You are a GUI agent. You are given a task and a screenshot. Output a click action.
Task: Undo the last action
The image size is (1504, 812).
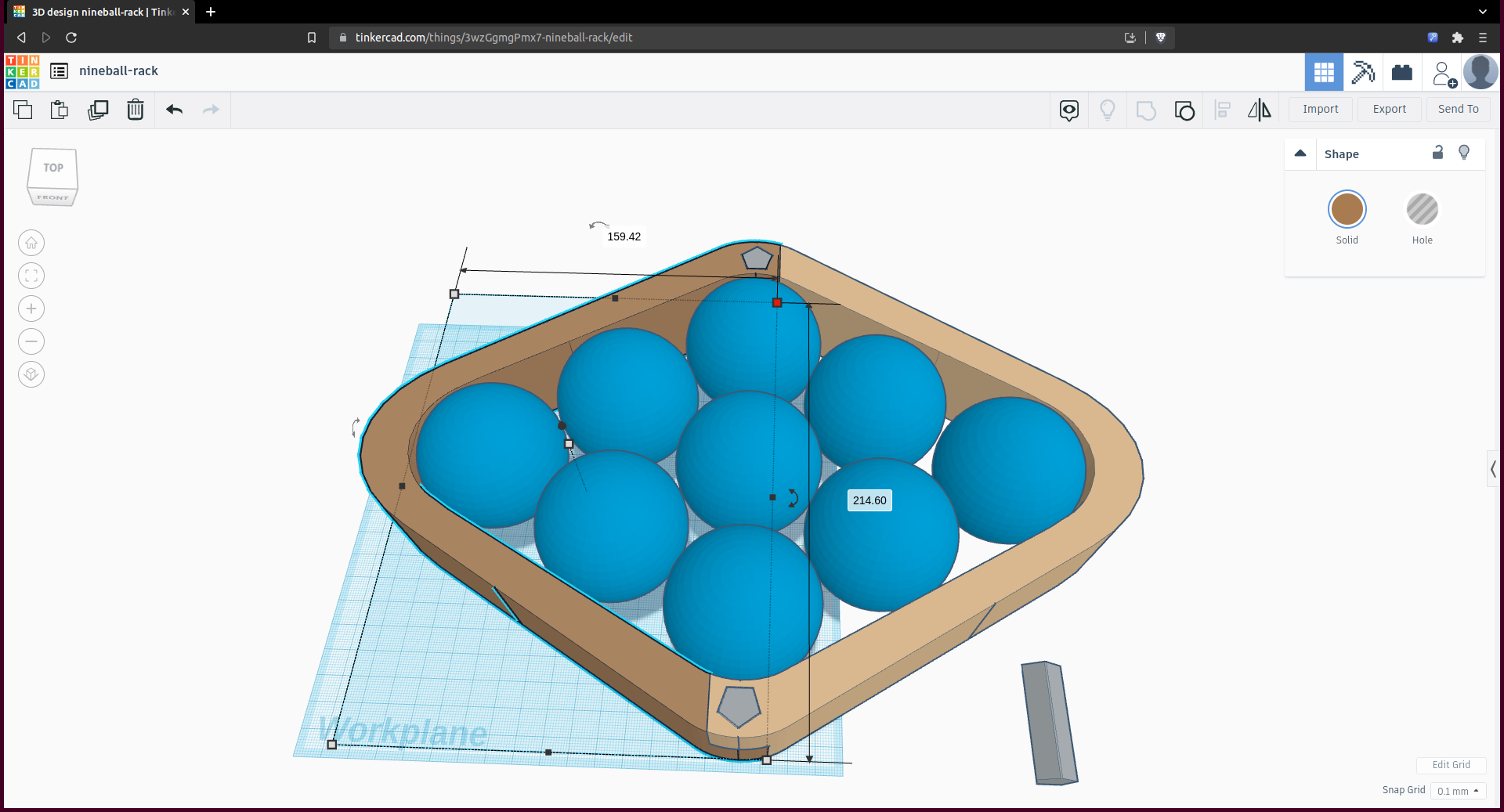tap(174, 110)
